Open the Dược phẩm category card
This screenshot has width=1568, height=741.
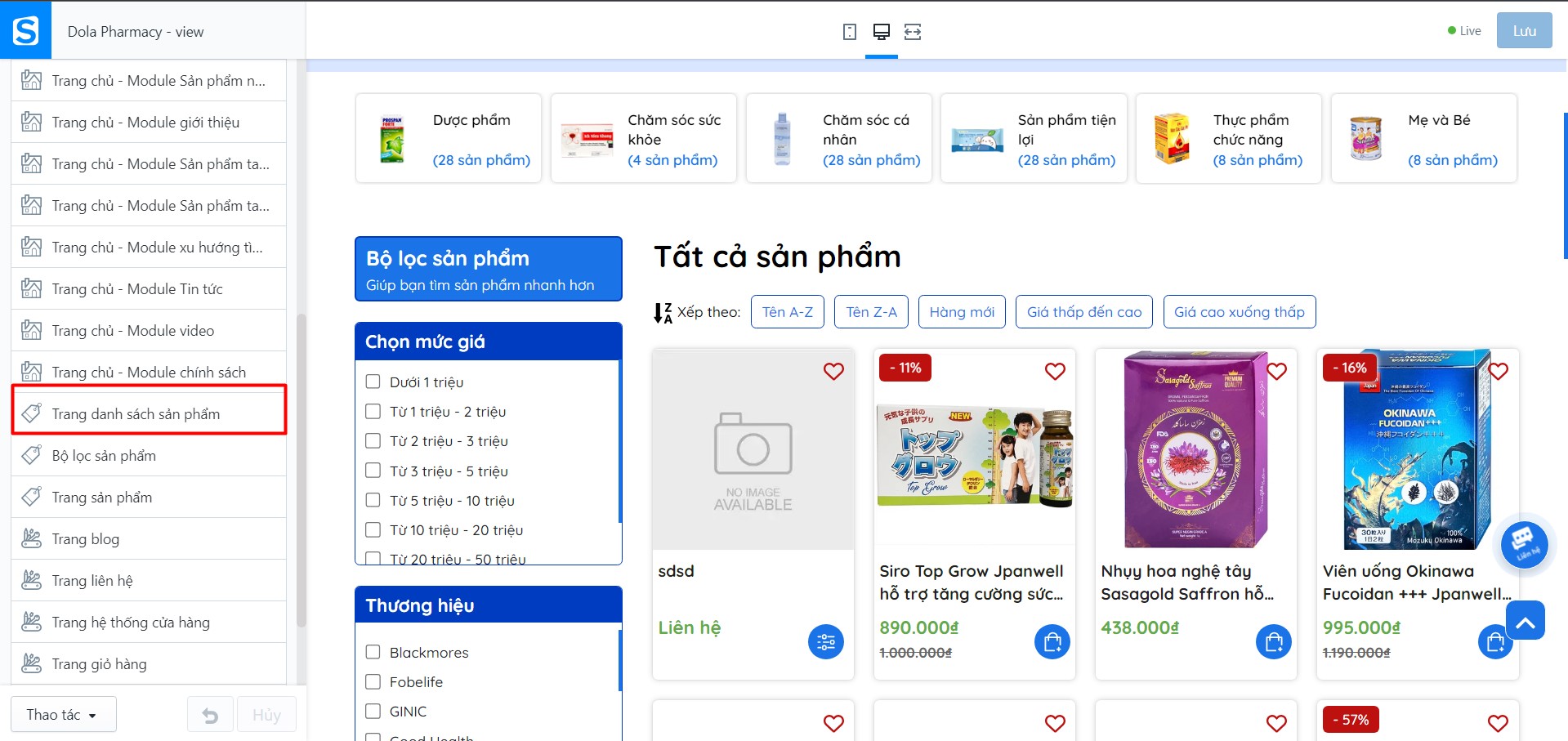(x=449, y=138)
